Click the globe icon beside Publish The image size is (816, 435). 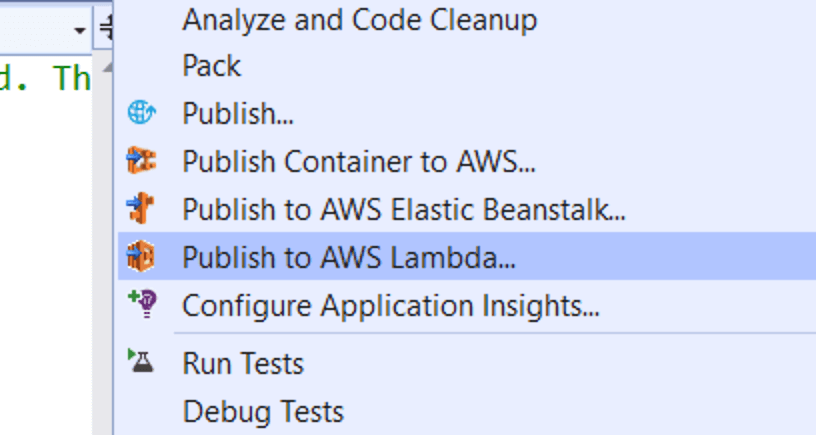141,112
